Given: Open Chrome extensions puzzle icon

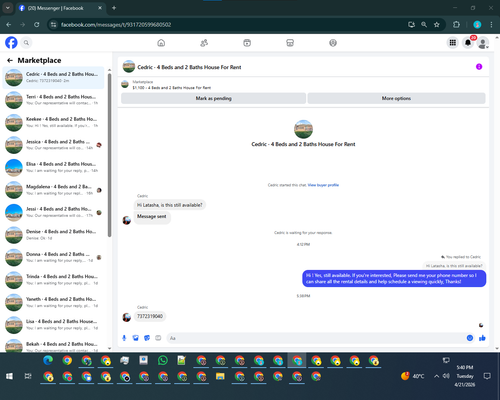Looking at the screenshot, I should [456, 25].
